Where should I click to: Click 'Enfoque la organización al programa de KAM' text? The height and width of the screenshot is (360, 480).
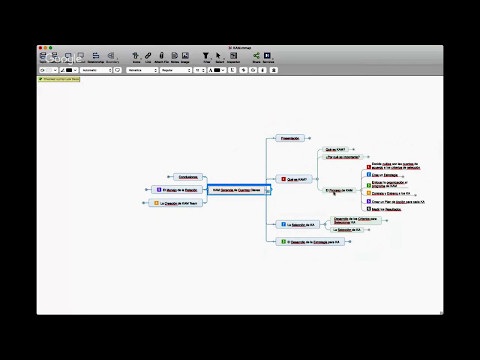click(x=389, y=184)
